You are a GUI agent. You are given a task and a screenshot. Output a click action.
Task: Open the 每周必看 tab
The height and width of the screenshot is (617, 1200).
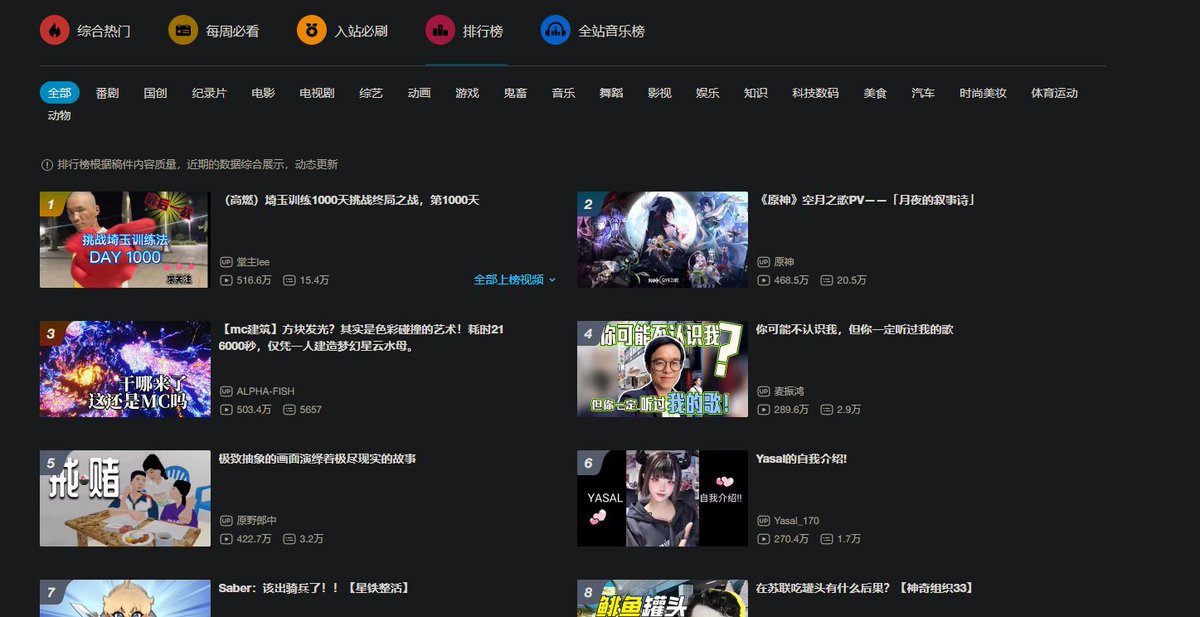[x=214, y=31]
